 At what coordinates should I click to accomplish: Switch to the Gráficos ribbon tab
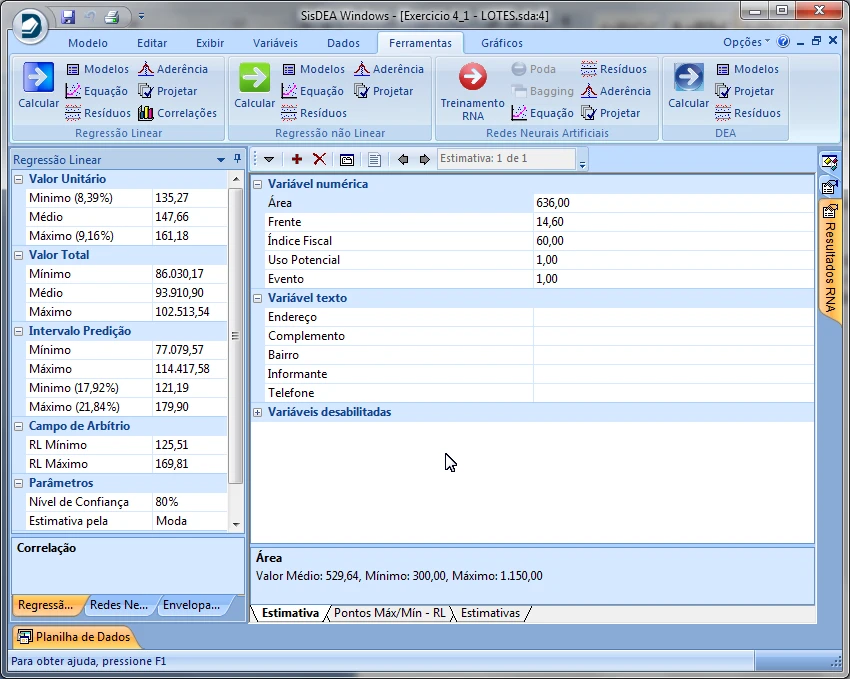502,43
